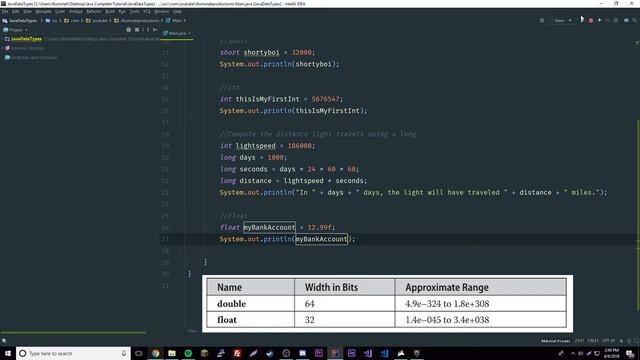Open the Navigate menu
The height and width of the screenshot is (360, 640).
pyautogui.click(x=43, y=11)
